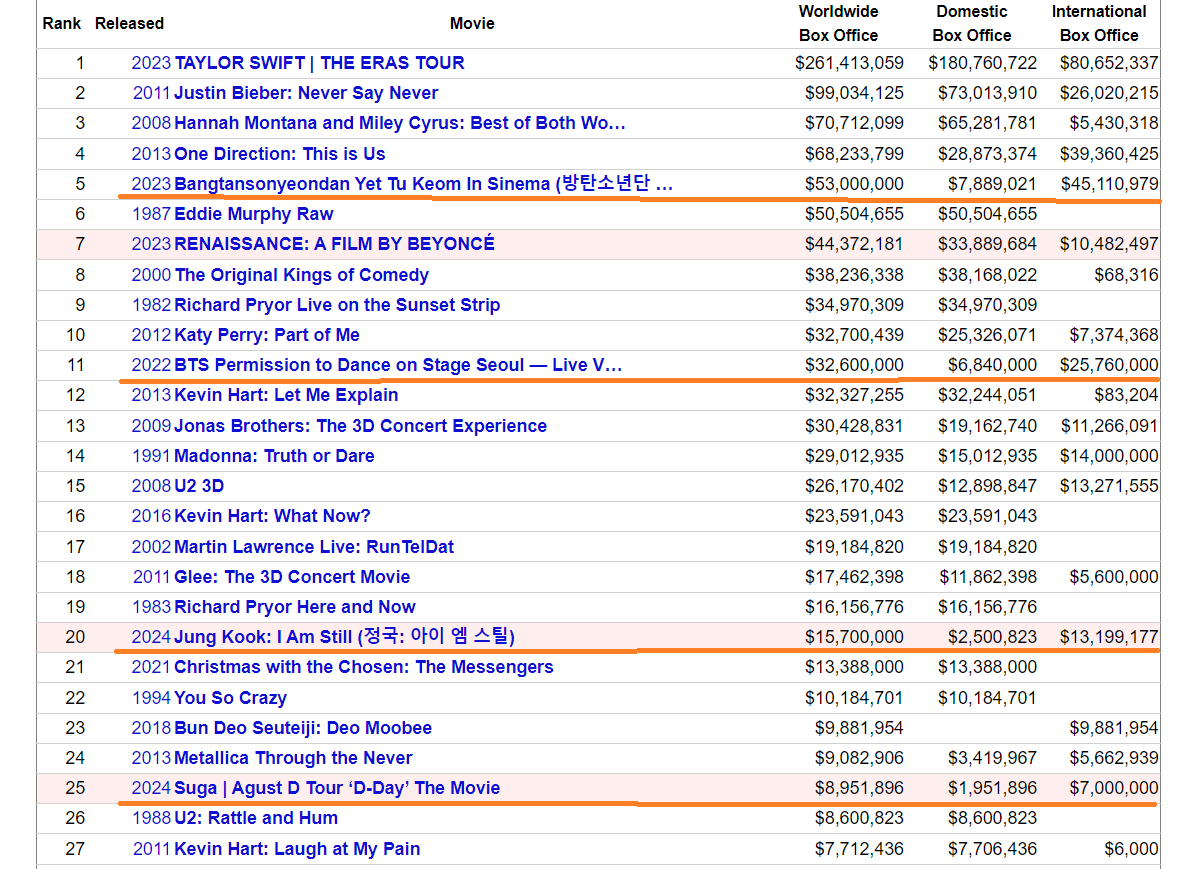Open RENAISSANCE: A FILM BY BEYONCÉ link
Screen dimensions: 1196x869
coord(334,243)
